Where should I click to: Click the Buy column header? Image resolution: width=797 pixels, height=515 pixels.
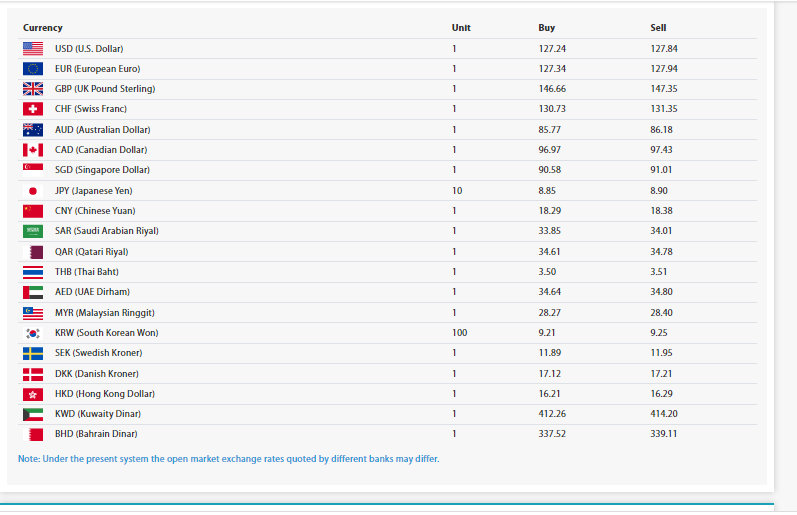point(546,28)
